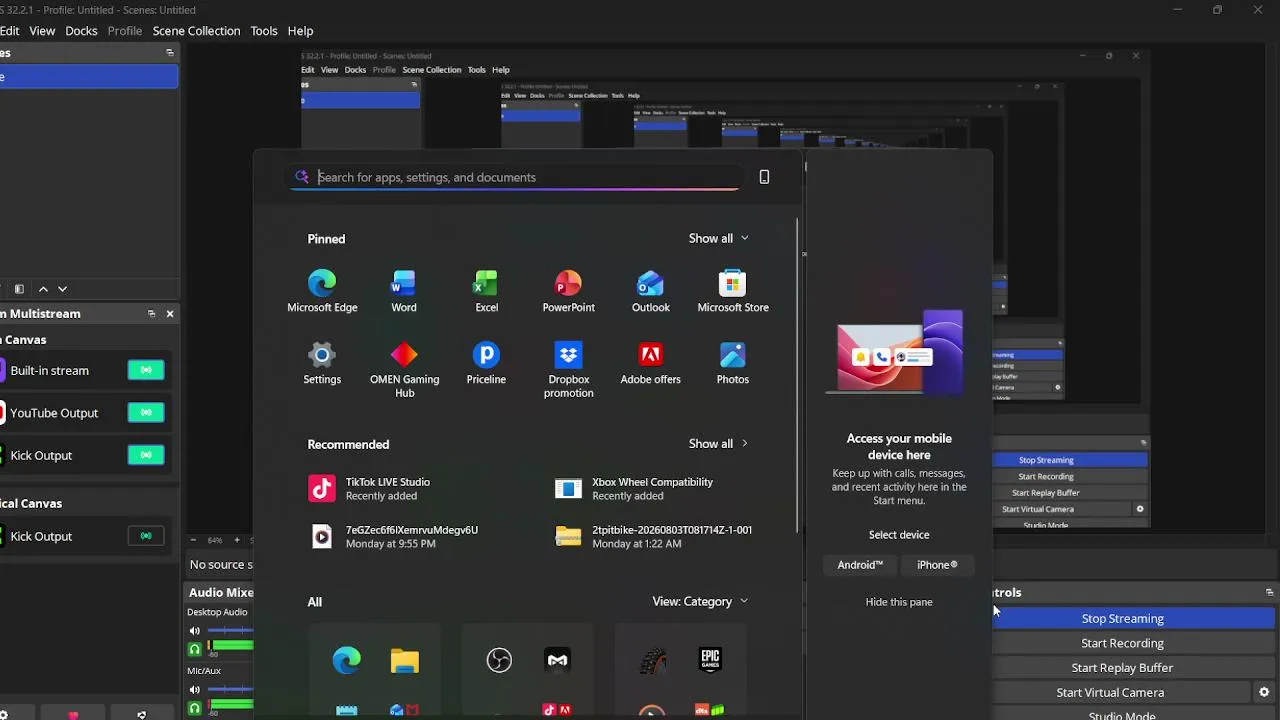Zoom in the OBS preview
Viewport: 1280px width, 720px height.
237,540
